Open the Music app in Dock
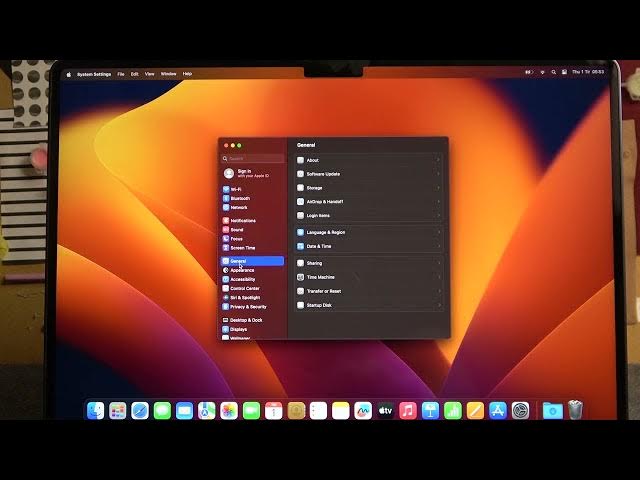The height and width of the screenshot is (480, 640). click(408, 410)
